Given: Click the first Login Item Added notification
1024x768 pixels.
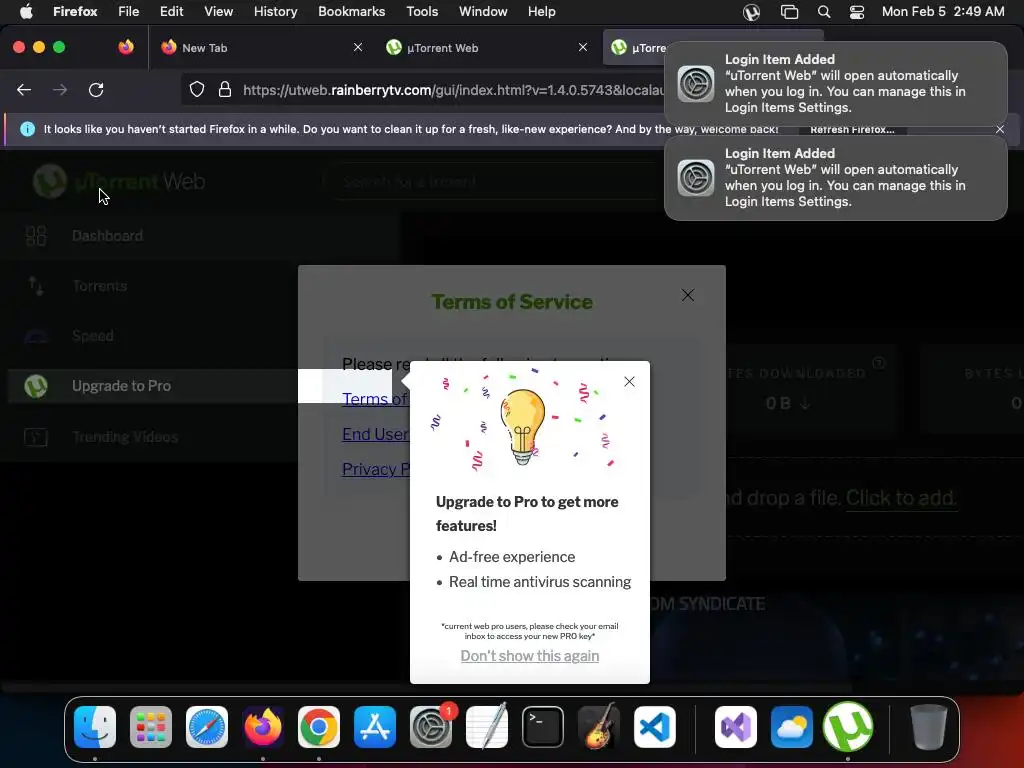Looking at the screenshot, I should click(835, 84).
